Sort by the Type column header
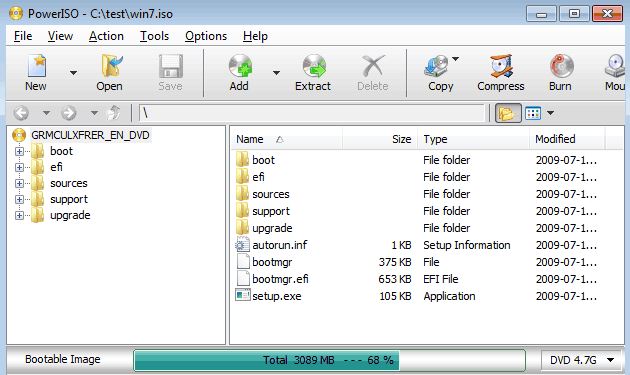Screen dimensions: 630x375 pos(473,139)
